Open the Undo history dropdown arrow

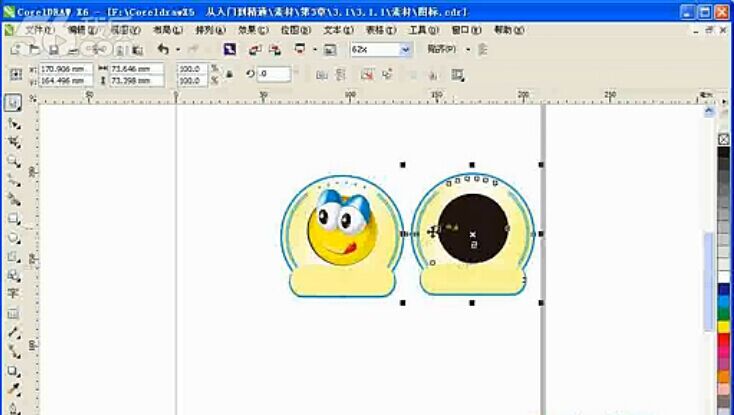[x=178, y=49]
